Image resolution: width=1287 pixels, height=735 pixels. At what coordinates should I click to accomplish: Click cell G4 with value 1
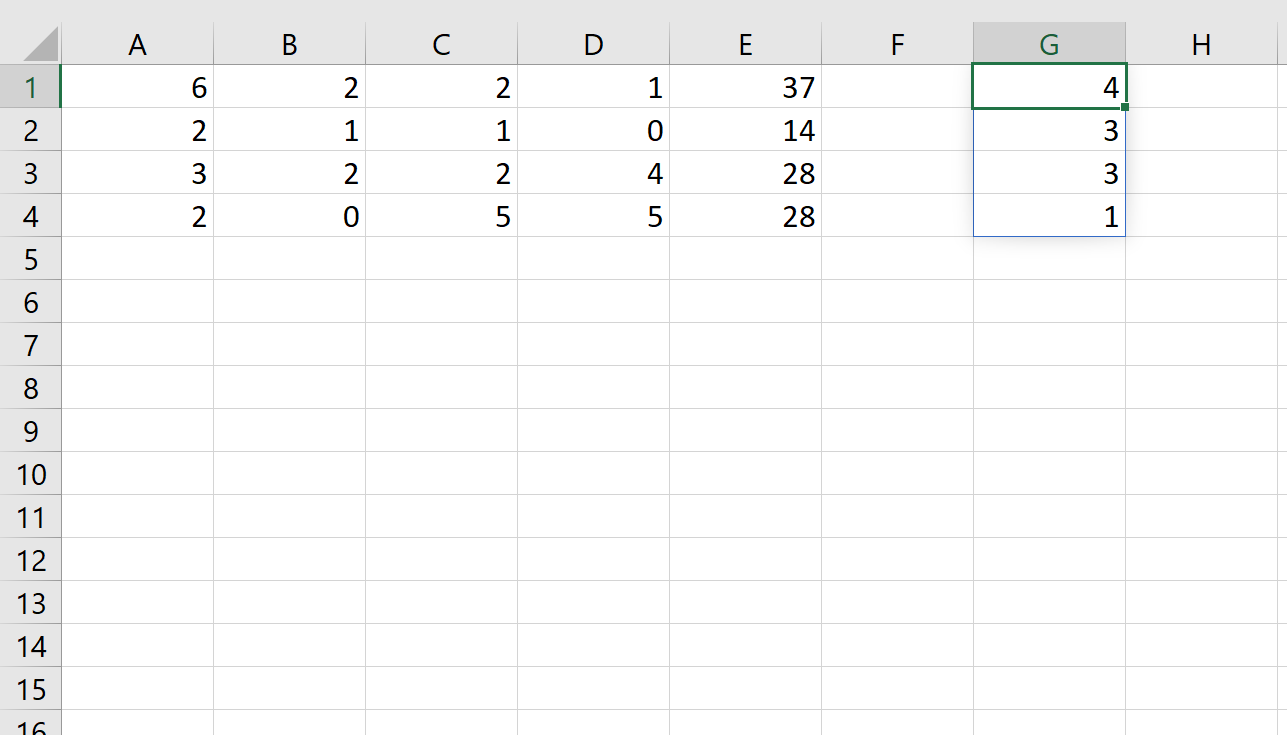pos(1049,216)
